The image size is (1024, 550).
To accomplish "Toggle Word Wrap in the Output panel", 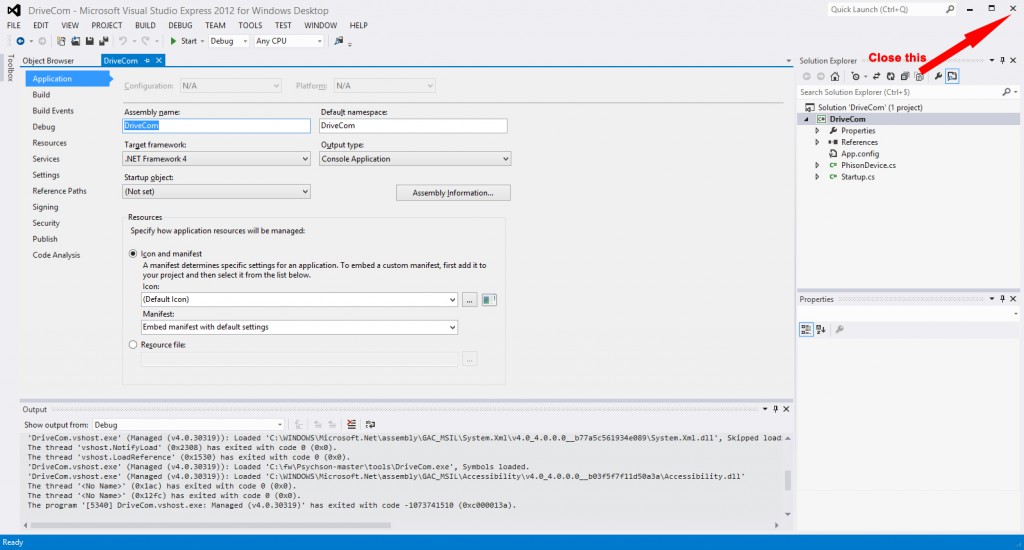I will 370,425.
